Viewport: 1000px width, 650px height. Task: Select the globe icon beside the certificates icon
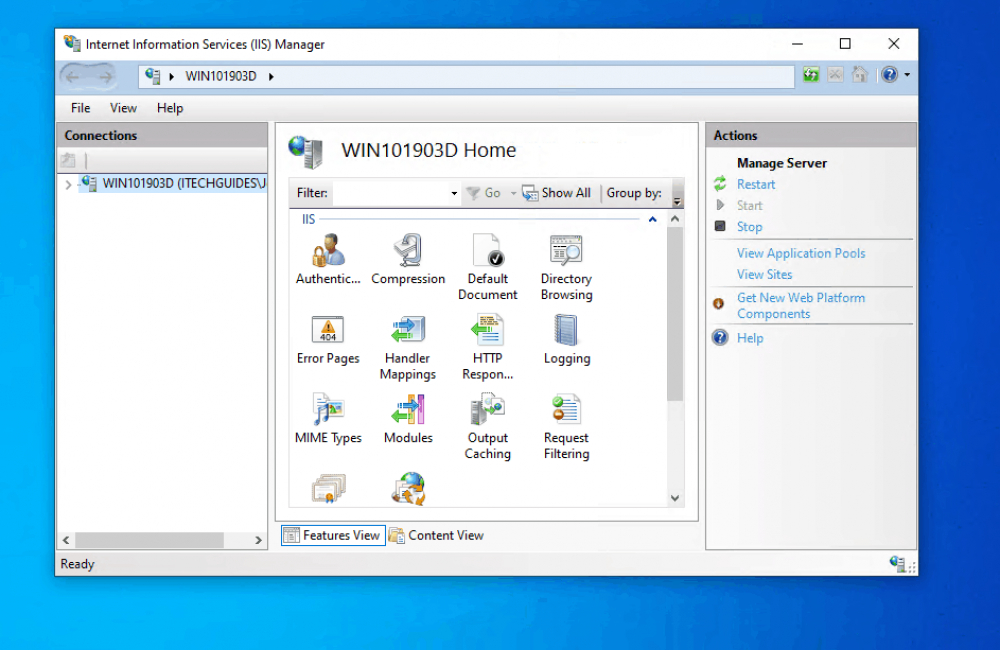(408, 489)
